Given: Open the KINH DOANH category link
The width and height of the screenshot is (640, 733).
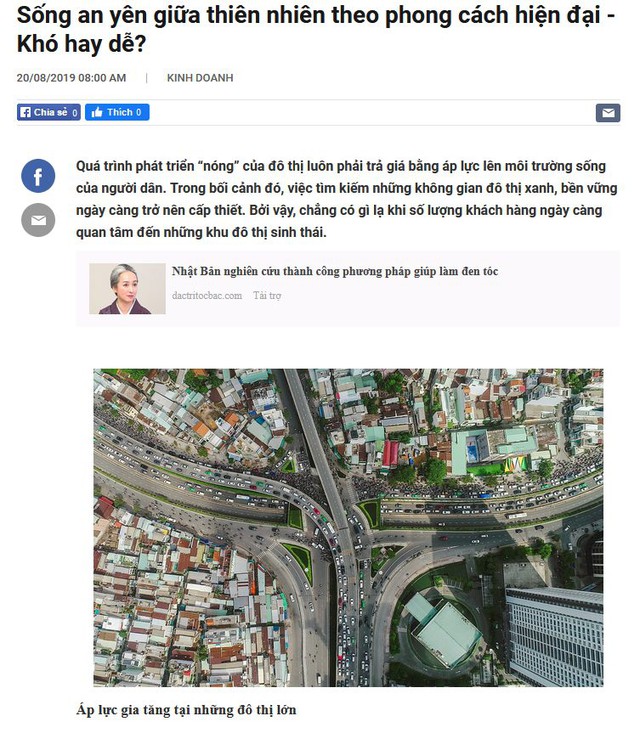Looking at the screenshot, I should point(200,78).
